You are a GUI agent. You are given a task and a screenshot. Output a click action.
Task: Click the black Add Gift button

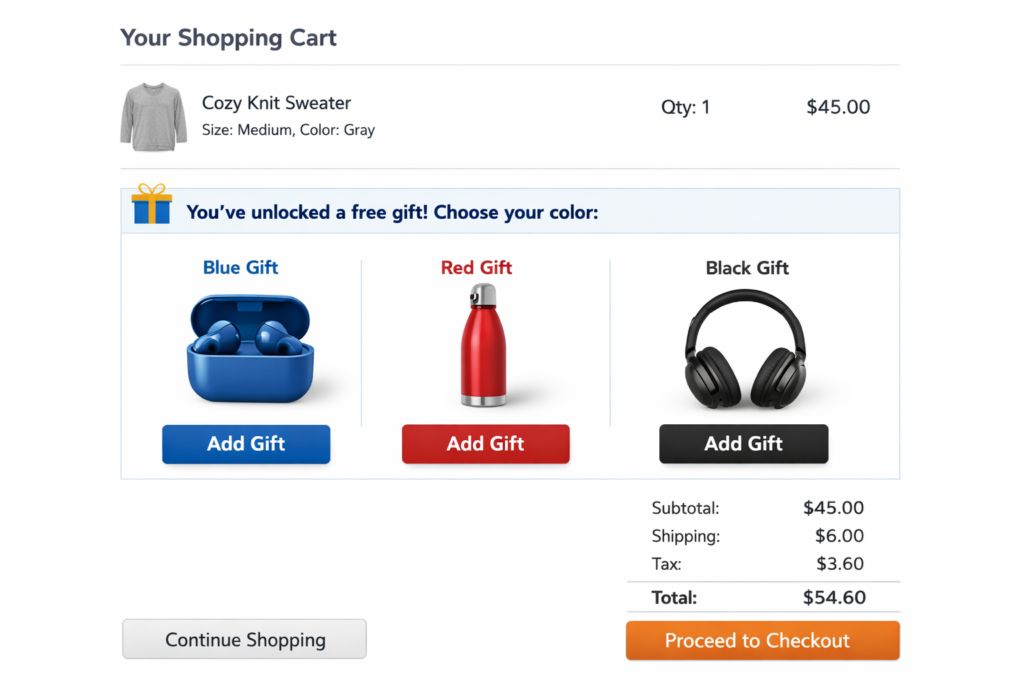pos(743,444)
